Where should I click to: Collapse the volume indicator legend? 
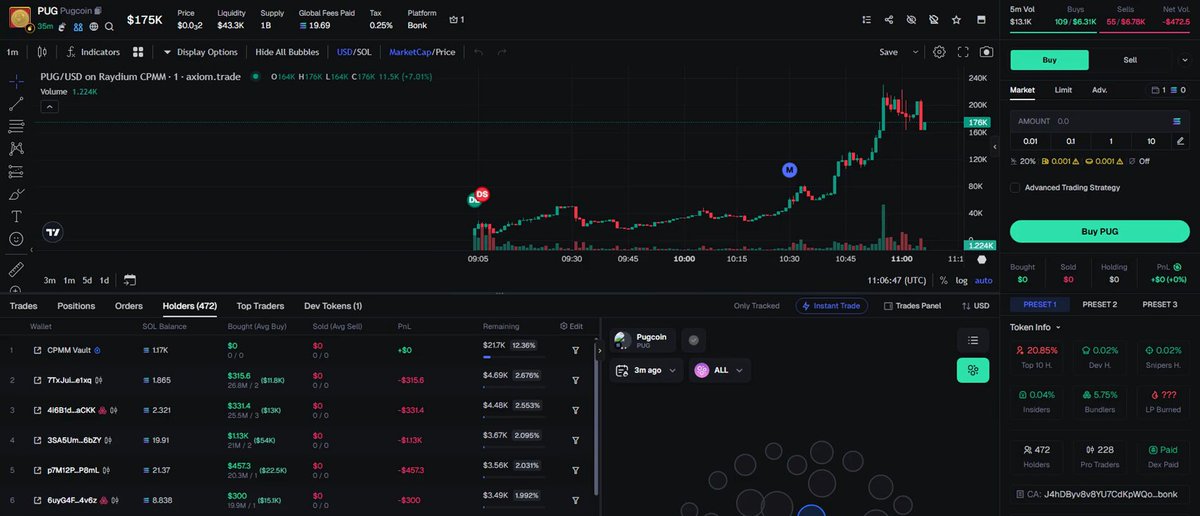pyautogui.click(x=48, y=107)
